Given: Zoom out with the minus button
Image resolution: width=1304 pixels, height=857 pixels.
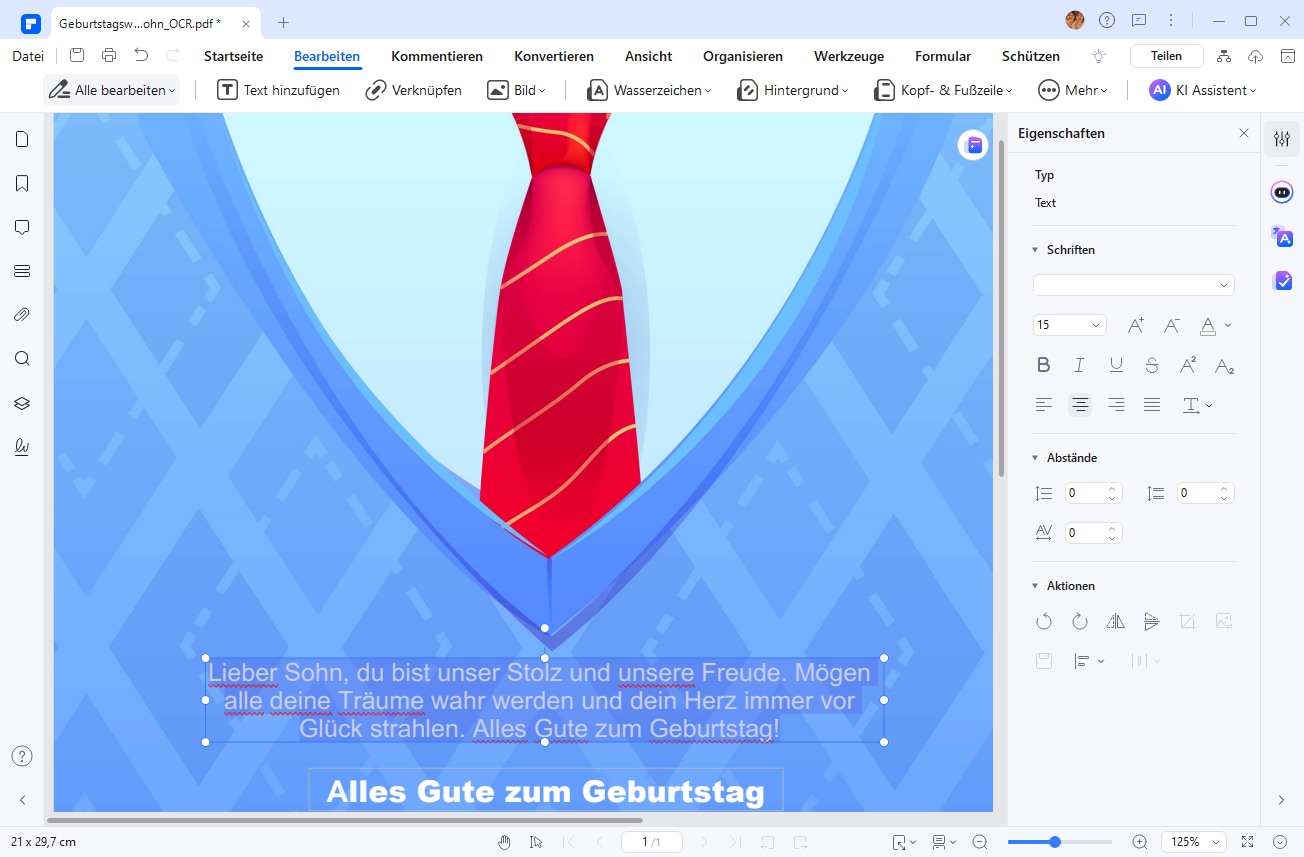Looking at the screenshot, I should (980, 842).
